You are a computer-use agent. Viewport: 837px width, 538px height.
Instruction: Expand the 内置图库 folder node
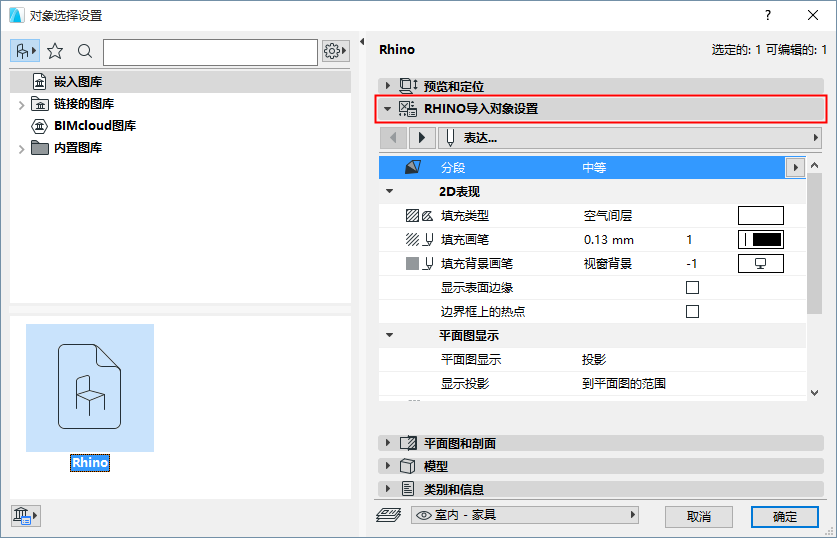(21, 149)
